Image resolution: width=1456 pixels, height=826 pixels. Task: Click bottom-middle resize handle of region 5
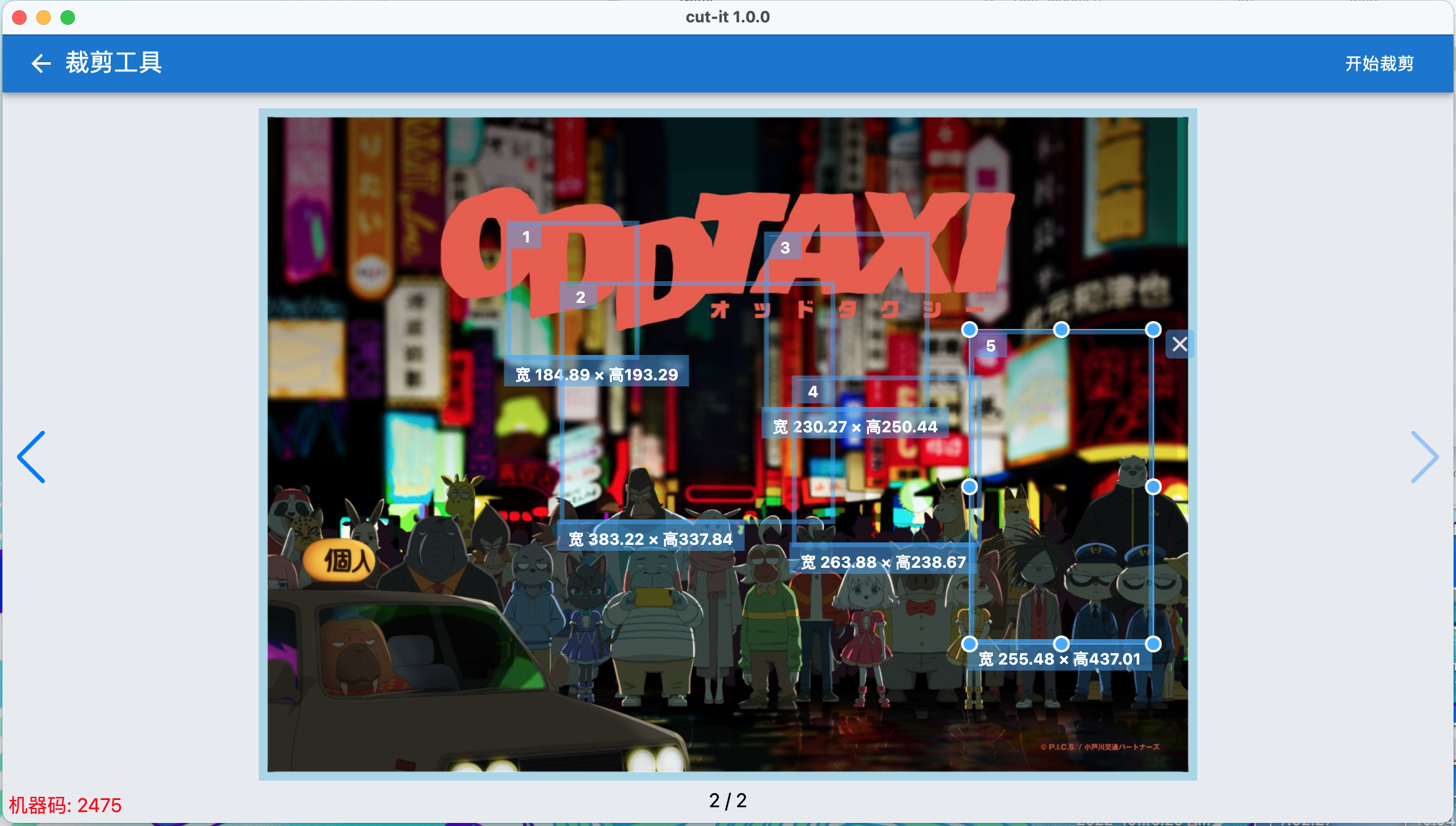1061,644
